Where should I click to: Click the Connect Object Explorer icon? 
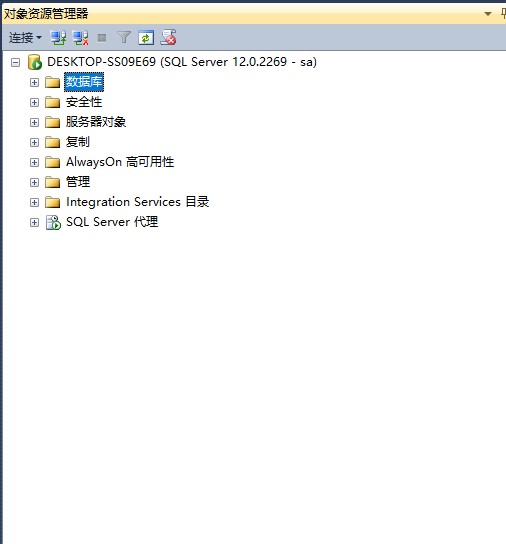pos(58,37)
